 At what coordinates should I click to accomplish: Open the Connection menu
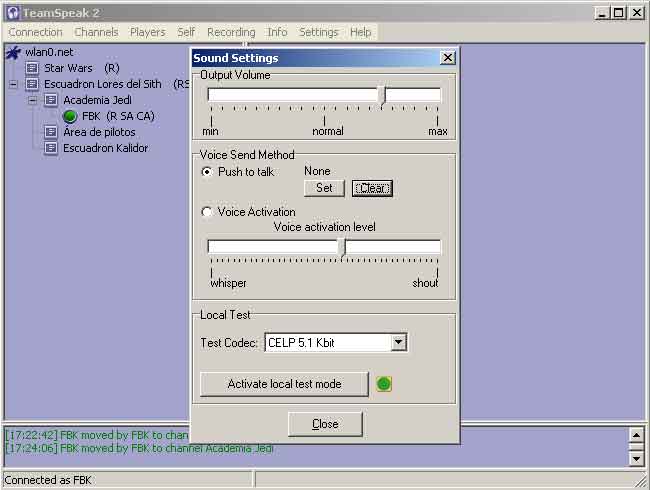point(35,32)
